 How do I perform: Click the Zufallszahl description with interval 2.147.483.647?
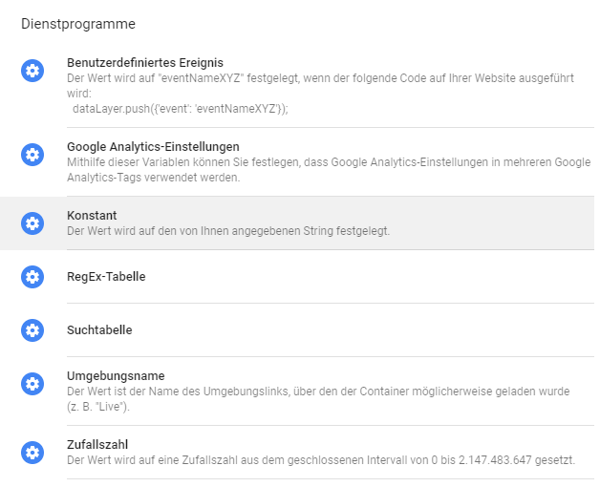(x=321, y=460)
